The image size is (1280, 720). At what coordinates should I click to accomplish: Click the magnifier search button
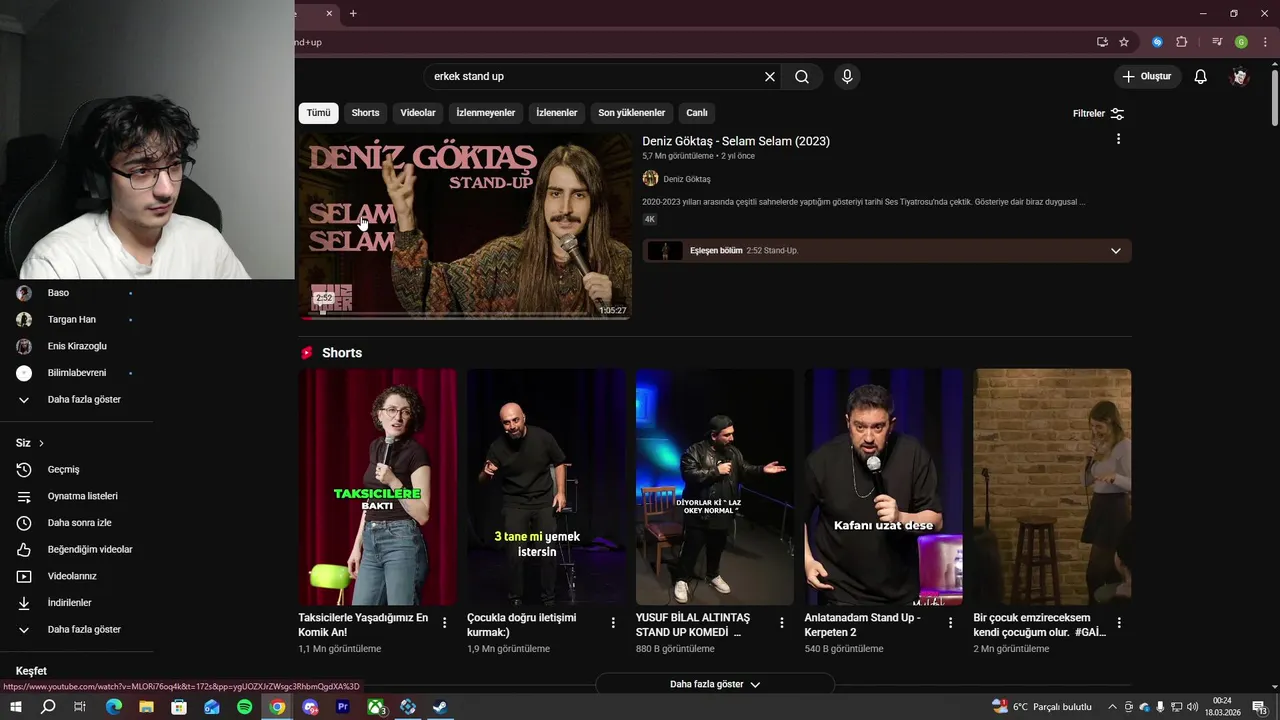[x=802, y=77]
